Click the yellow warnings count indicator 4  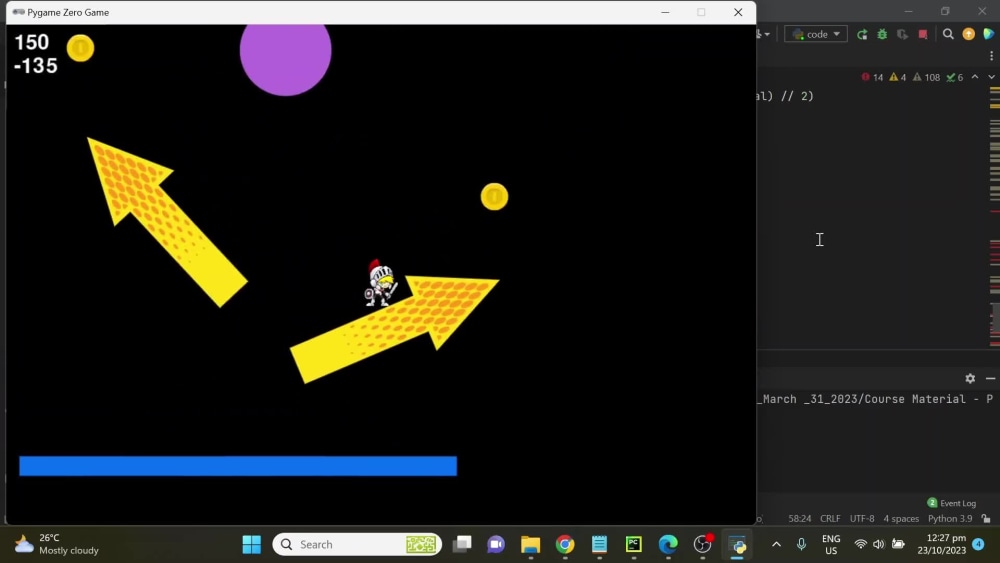[898, 77]
